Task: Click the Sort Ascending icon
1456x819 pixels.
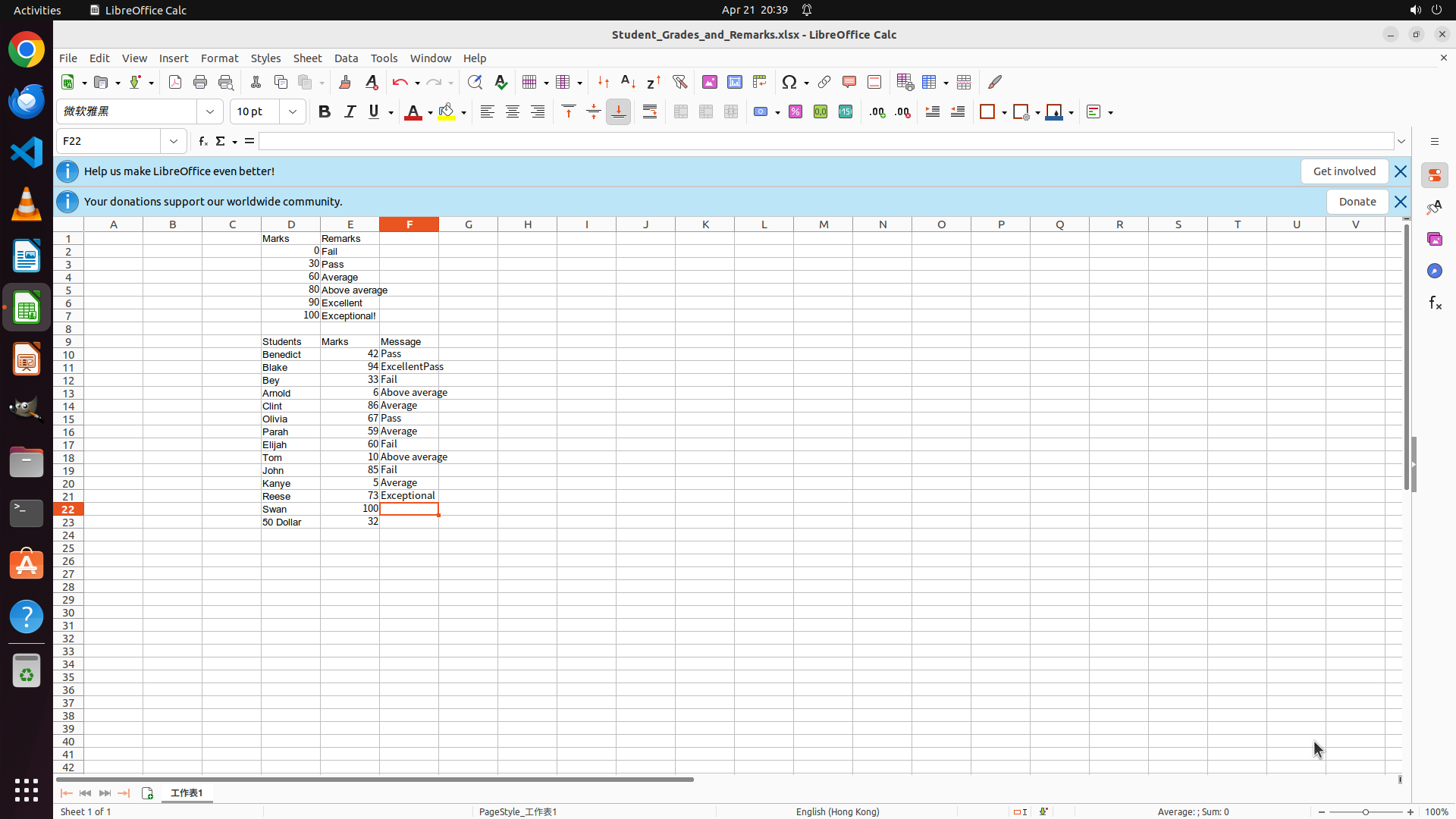Action: coord(628,82)
